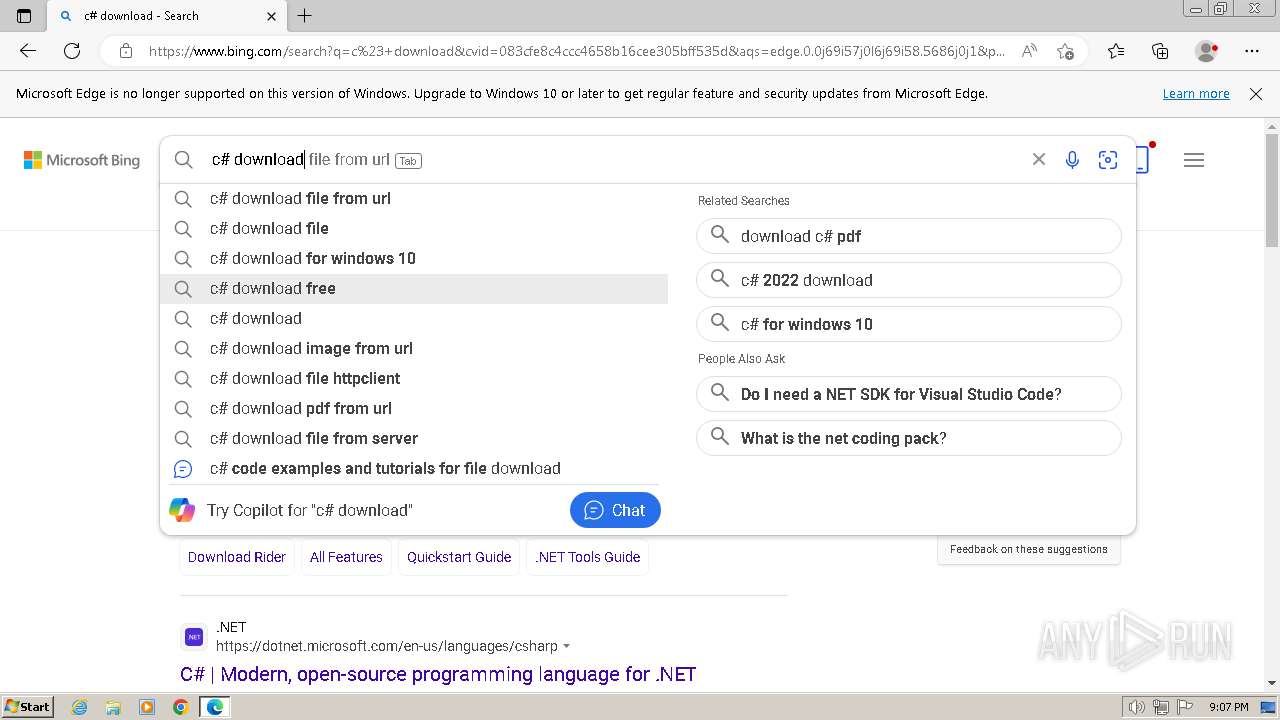
Task: Open the Learn more link
Action: pyautogui.click(x=1196, y=94)
